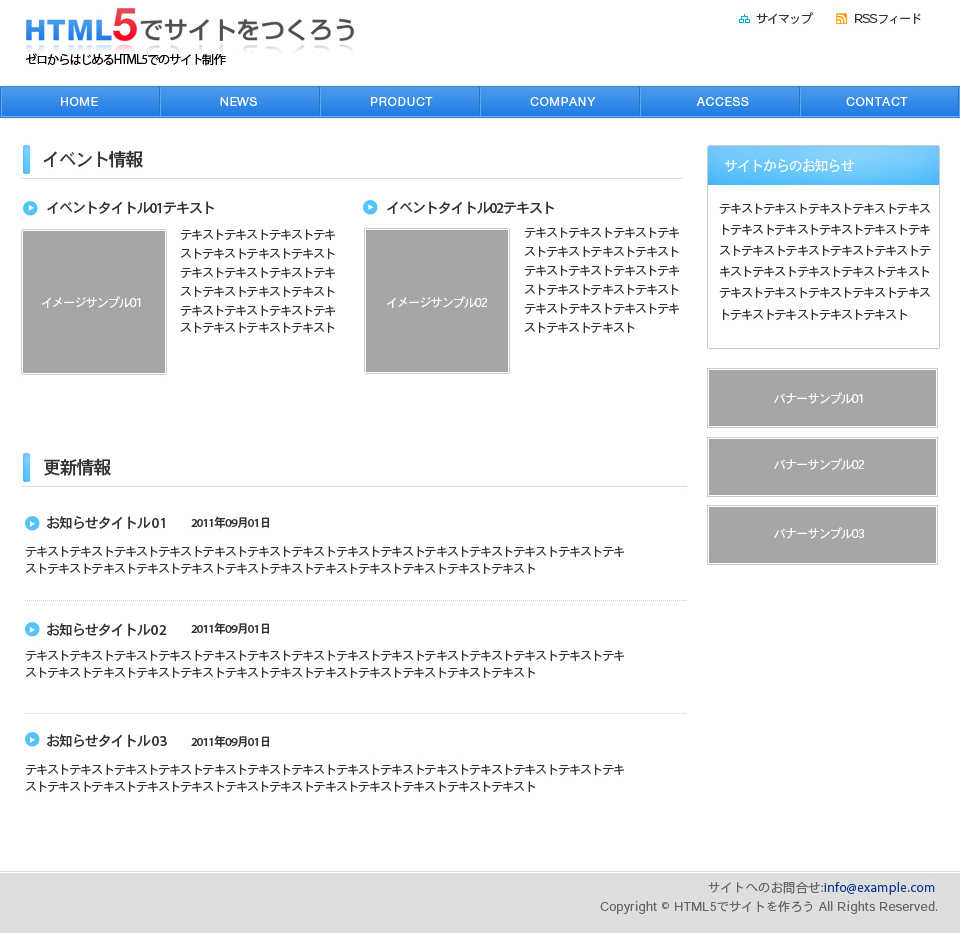
Task: Click arrow icon beside お知らせタイトル02
Action: (x=32, y=629)
